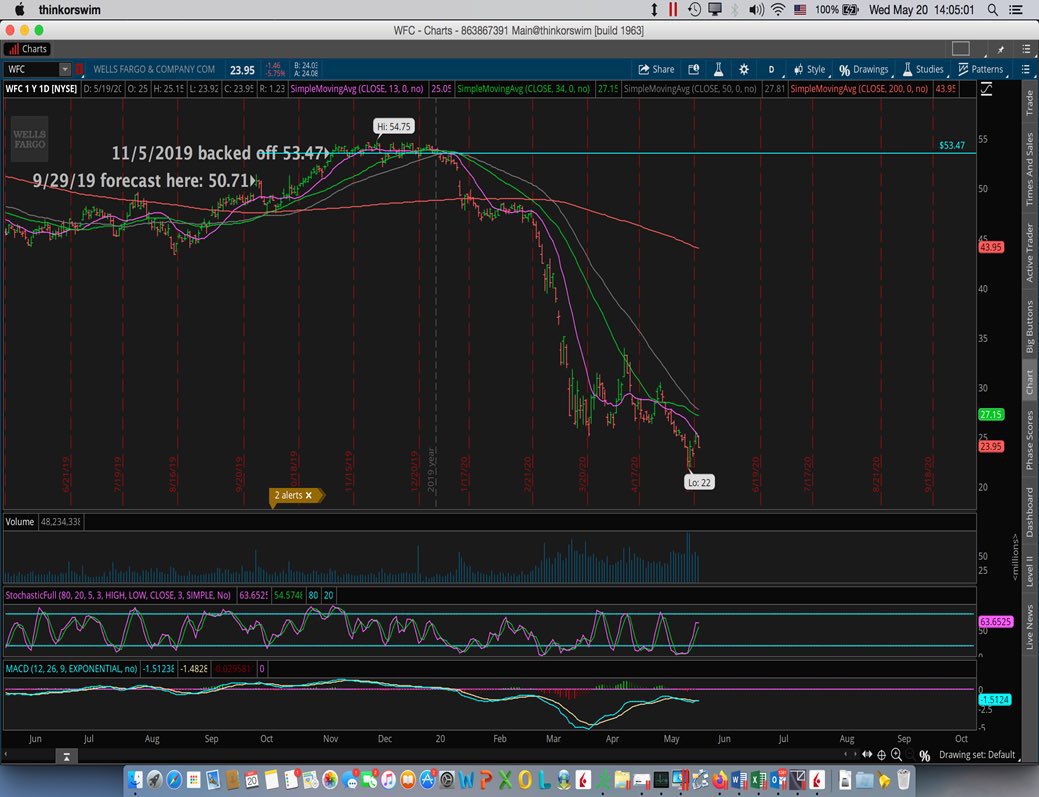The height and width of the screenshot is (797, 1039).
Task: Click the red symbol link indicator
Action: [x=80, y=70]
